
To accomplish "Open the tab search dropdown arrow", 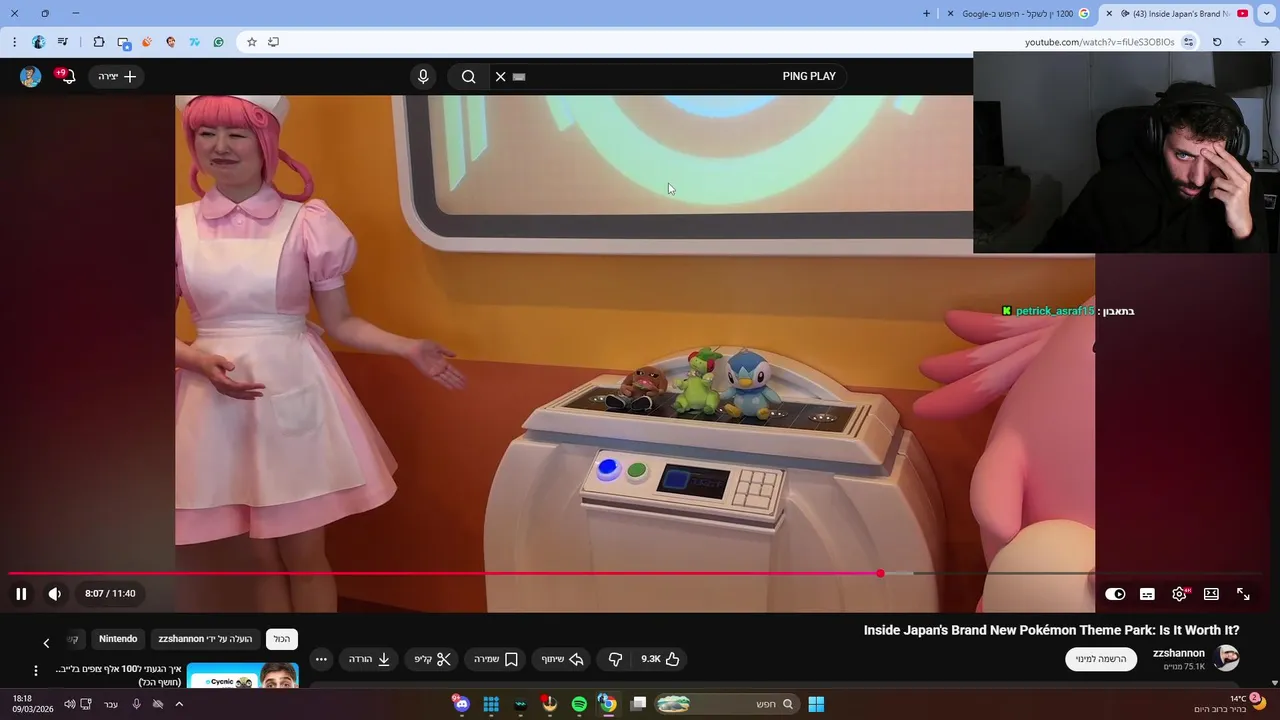I will pos(1267,14).
